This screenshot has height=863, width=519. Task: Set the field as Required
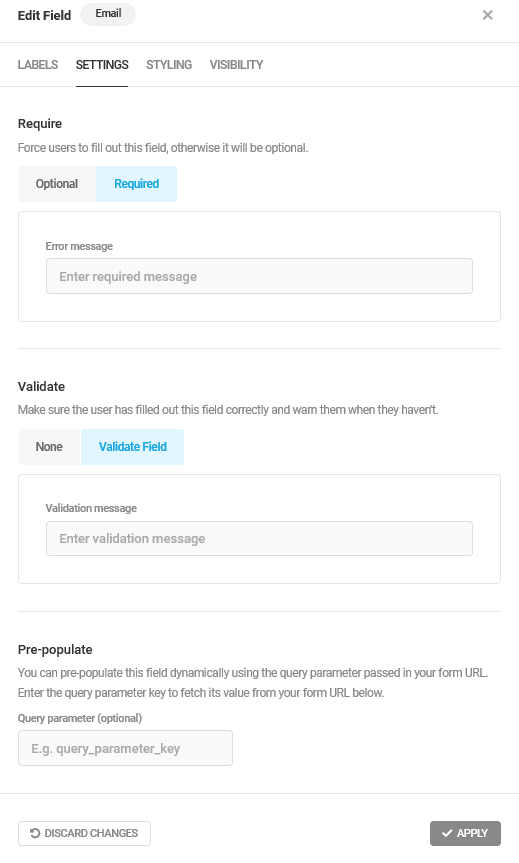(x=136, y=184)
